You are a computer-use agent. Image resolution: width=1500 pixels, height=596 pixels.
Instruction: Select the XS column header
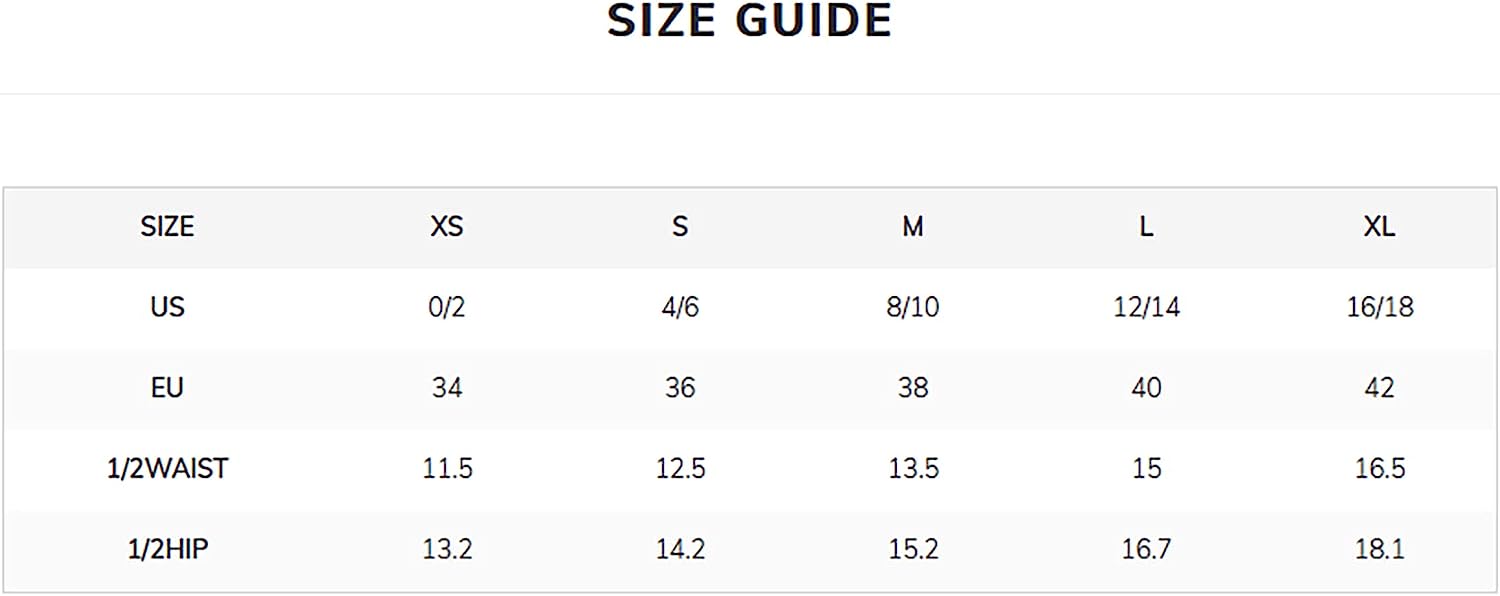click(447, 227)
